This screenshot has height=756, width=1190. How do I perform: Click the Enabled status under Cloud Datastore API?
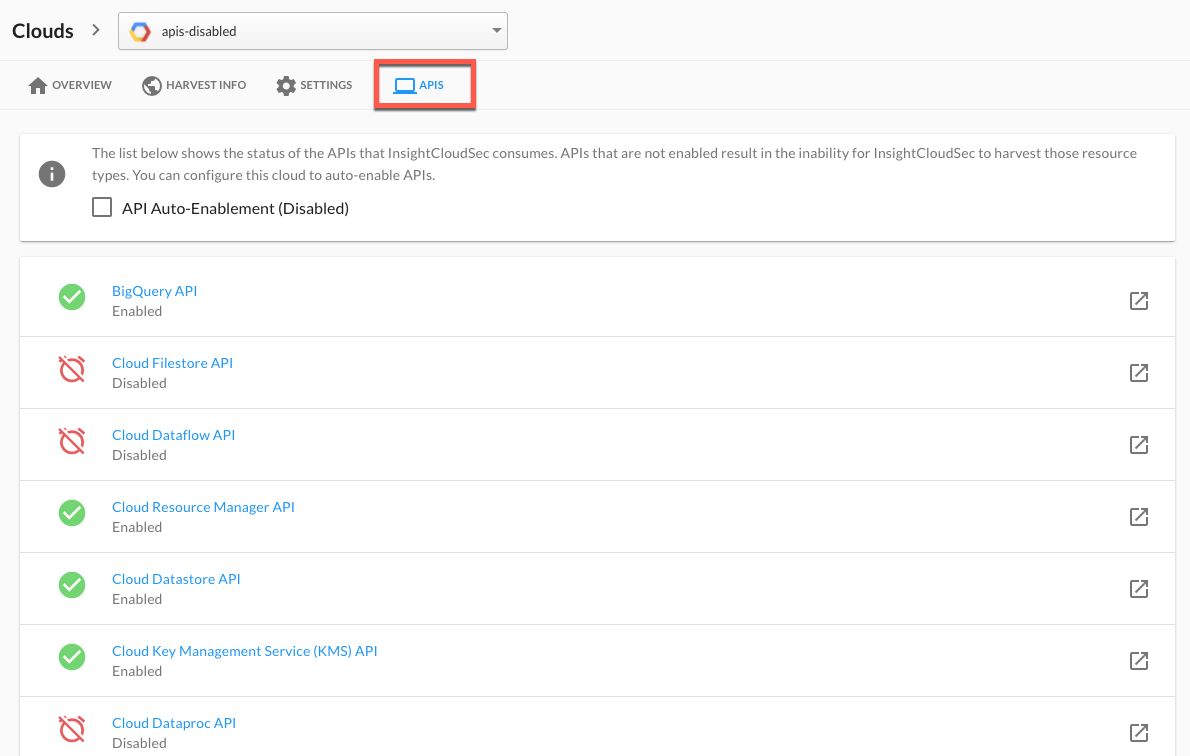point(137,600)
